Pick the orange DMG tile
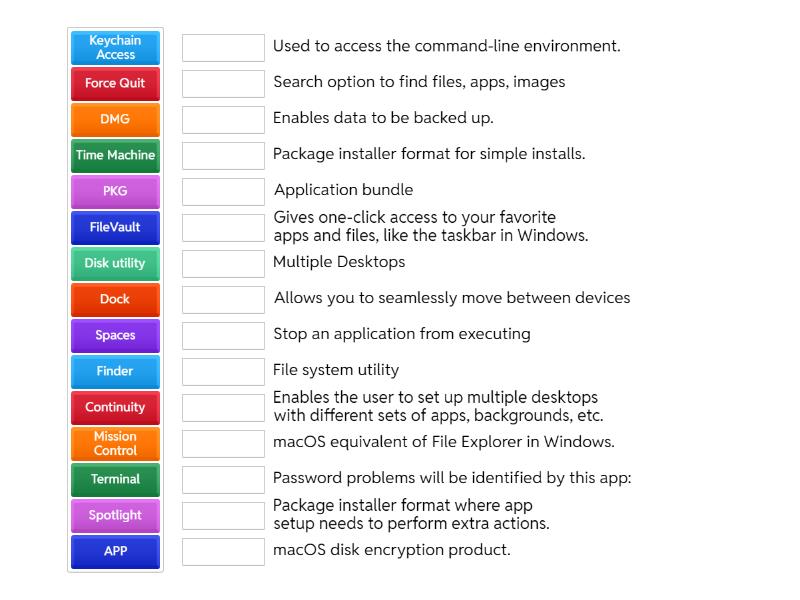This screenshot has width=800, height=600. pyautogui.click(x=115, y=119)
